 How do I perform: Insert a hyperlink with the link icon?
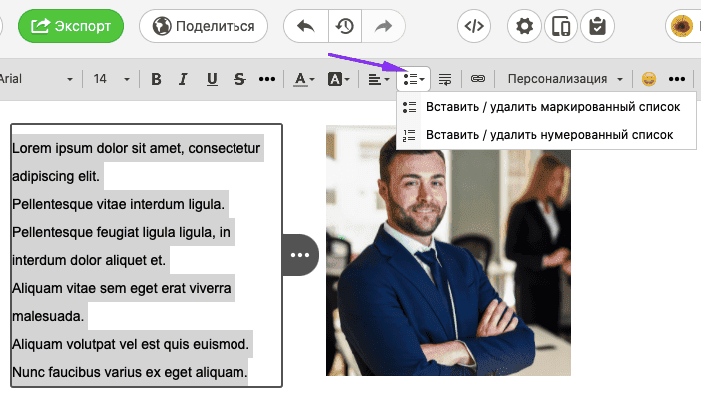(x=477, y=79)
